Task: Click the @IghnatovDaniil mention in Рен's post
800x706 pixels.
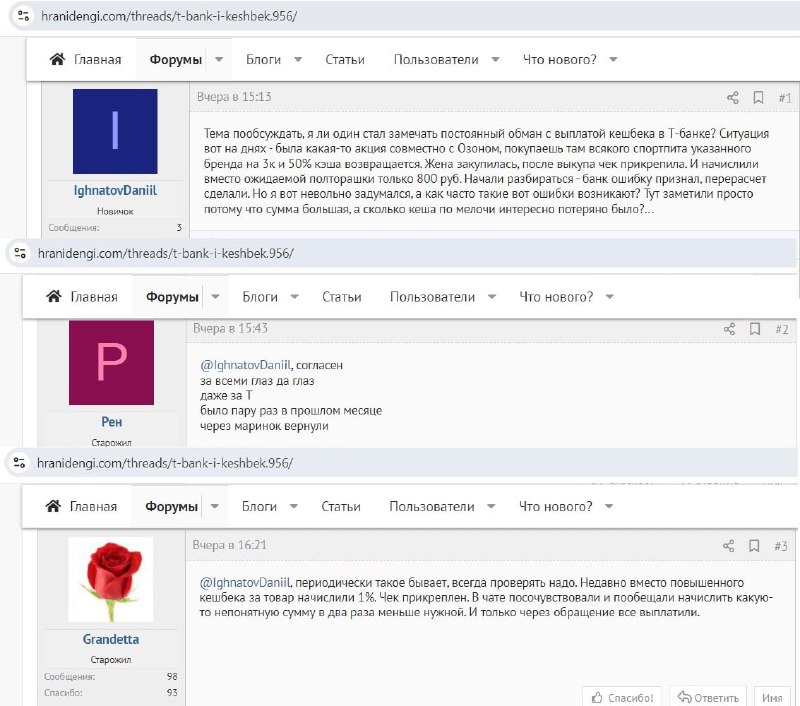Action: tap(245, 365)
